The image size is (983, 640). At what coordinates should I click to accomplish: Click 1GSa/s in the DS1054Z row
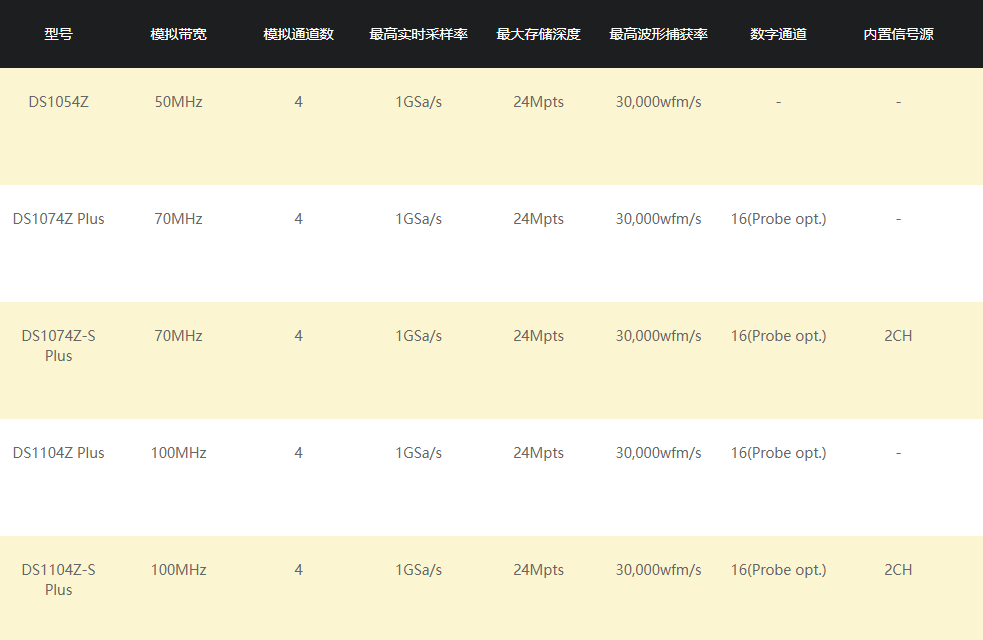418,102
